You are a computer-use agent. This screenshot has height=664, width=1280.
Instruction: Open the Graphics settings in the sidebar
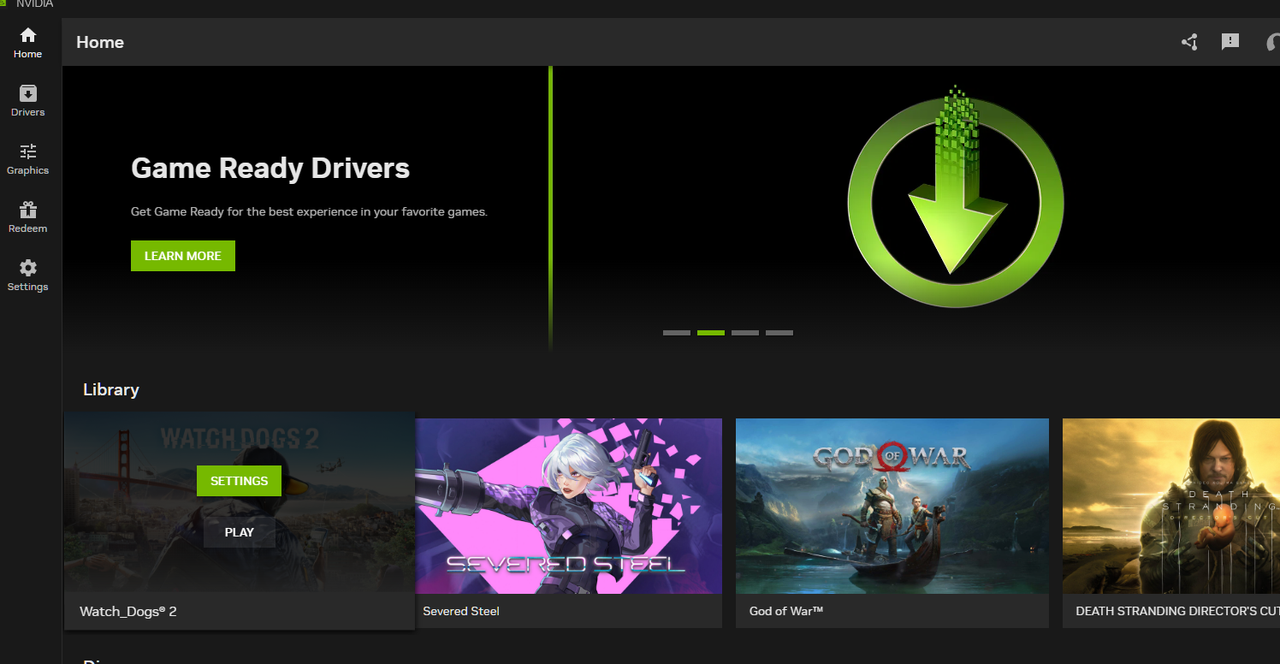coord(28,159)
